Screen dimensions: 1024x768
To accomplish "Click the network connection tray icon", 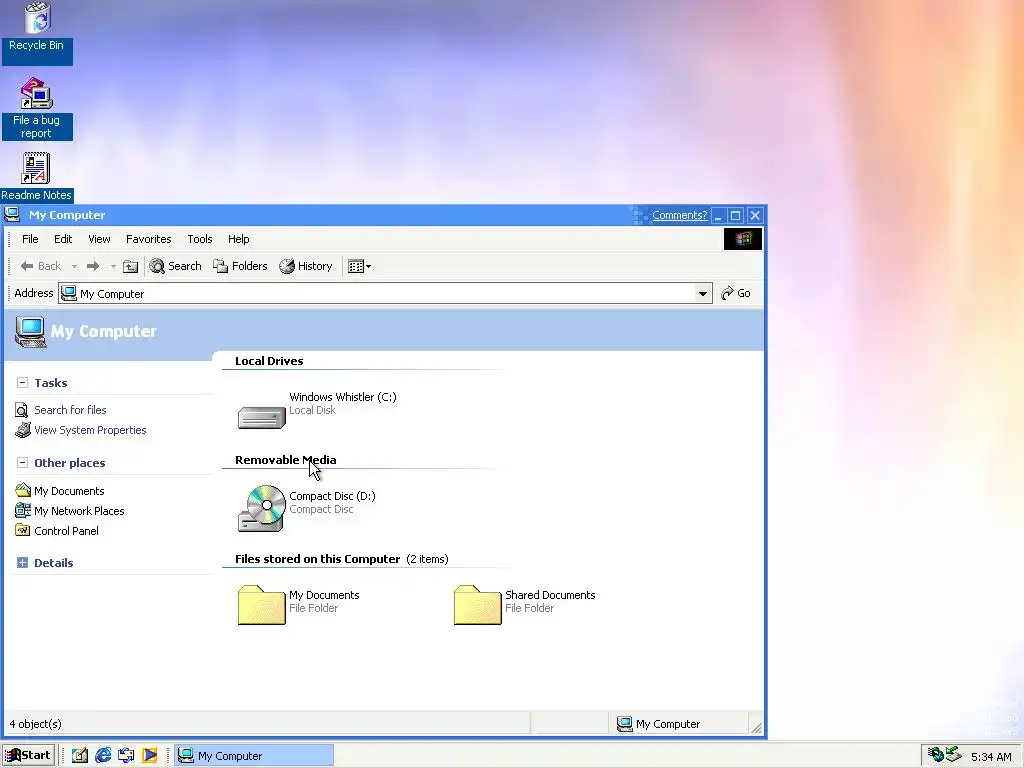I will tap(954, 754).
